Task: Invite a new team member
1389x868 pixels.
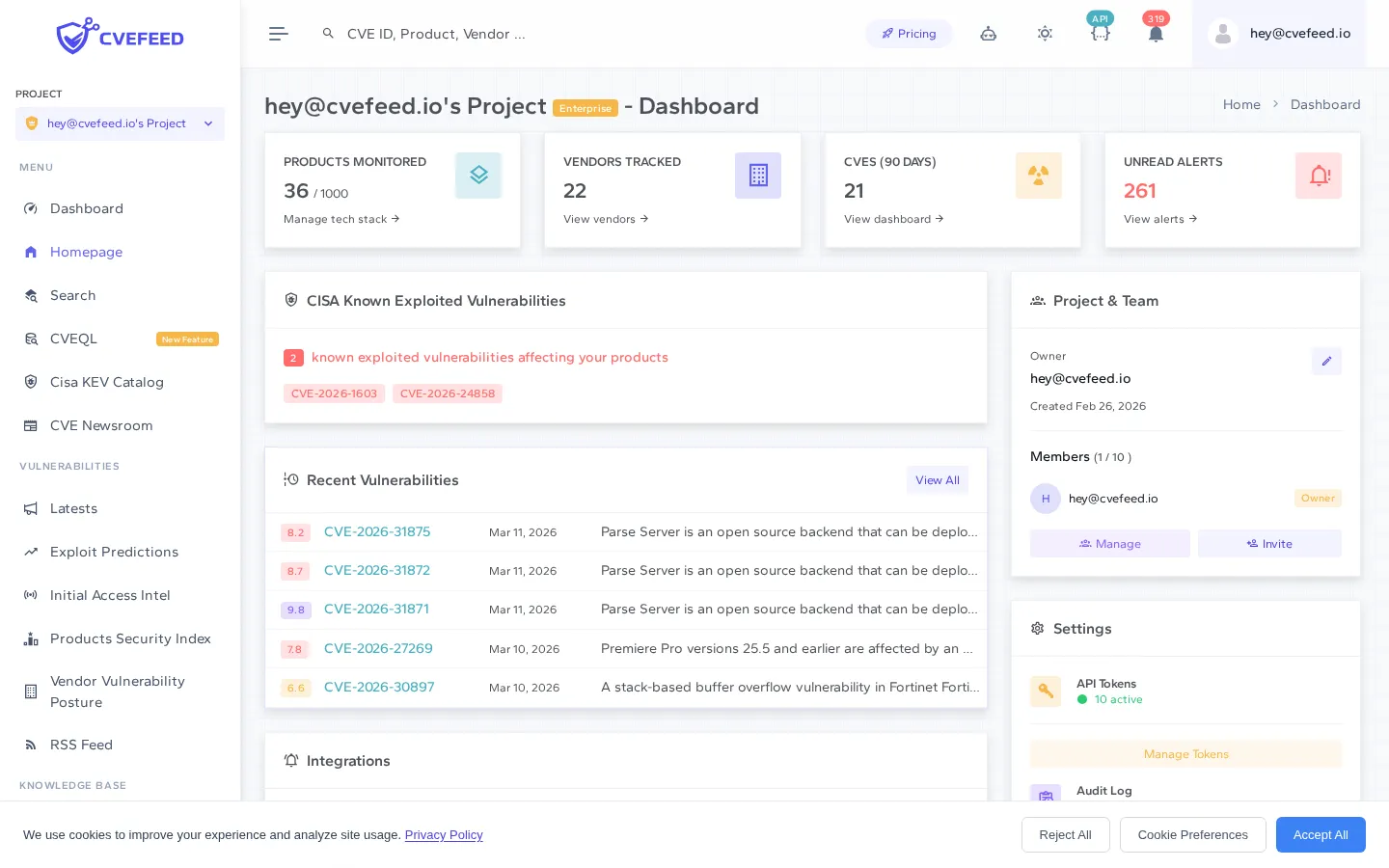Action: coord(1269,544)
